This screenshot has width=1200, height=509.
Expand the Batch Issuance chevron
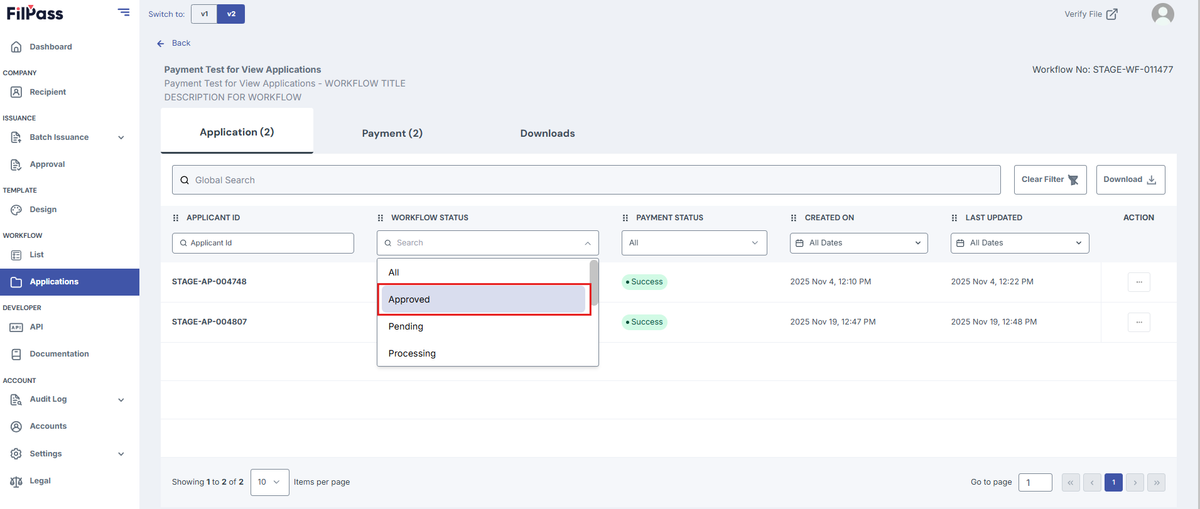pos(121,137)
